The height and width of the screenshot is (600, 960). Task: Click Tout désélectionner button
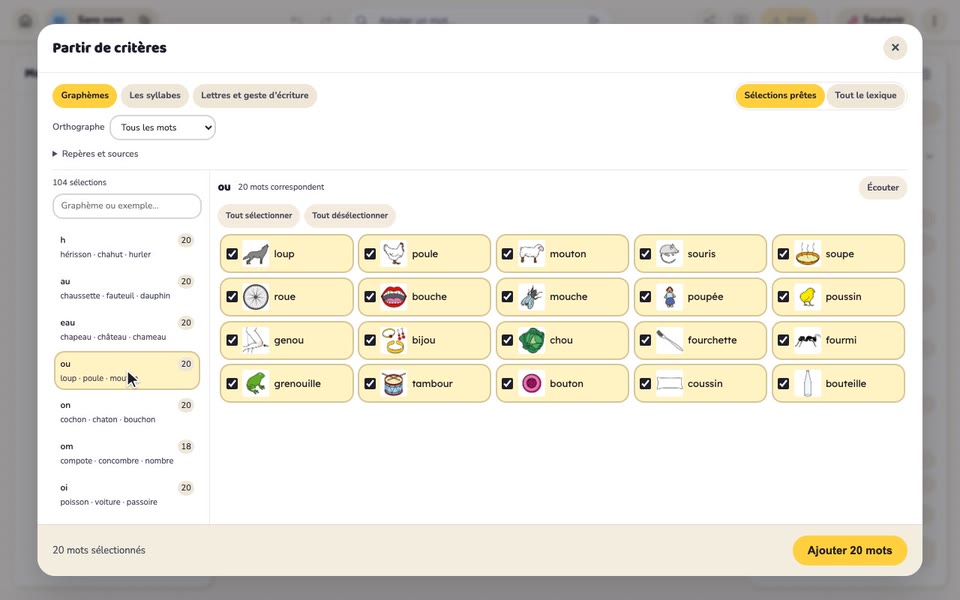click(350, 216)
